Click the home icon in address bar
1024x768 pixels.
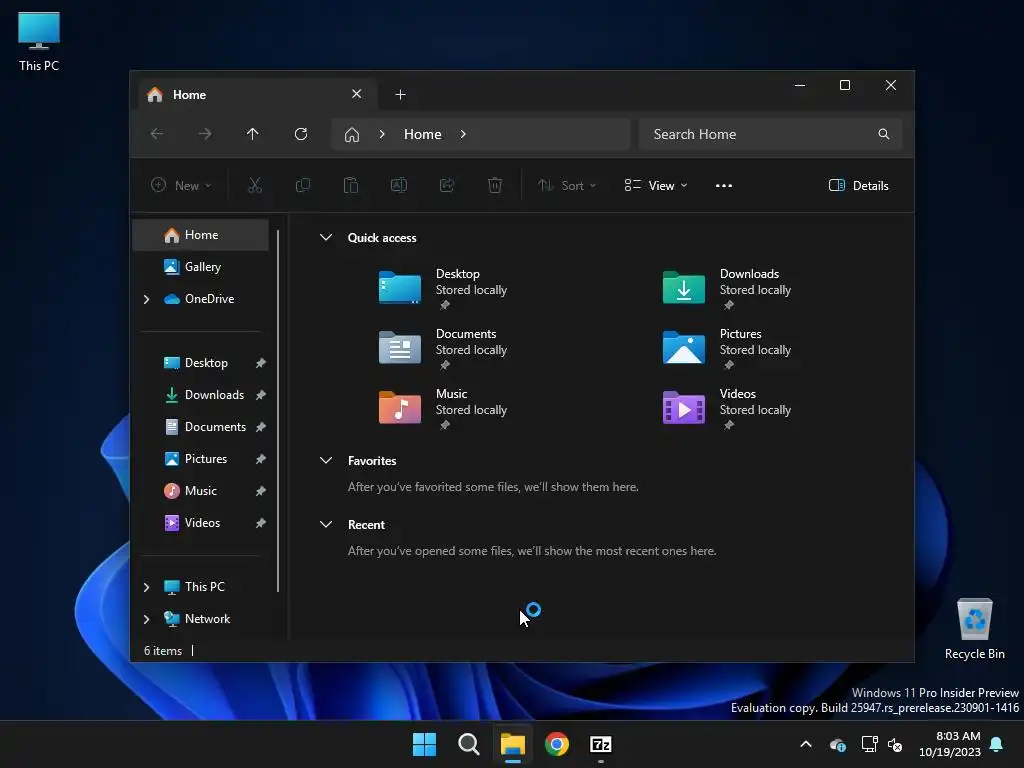point(352,135)
